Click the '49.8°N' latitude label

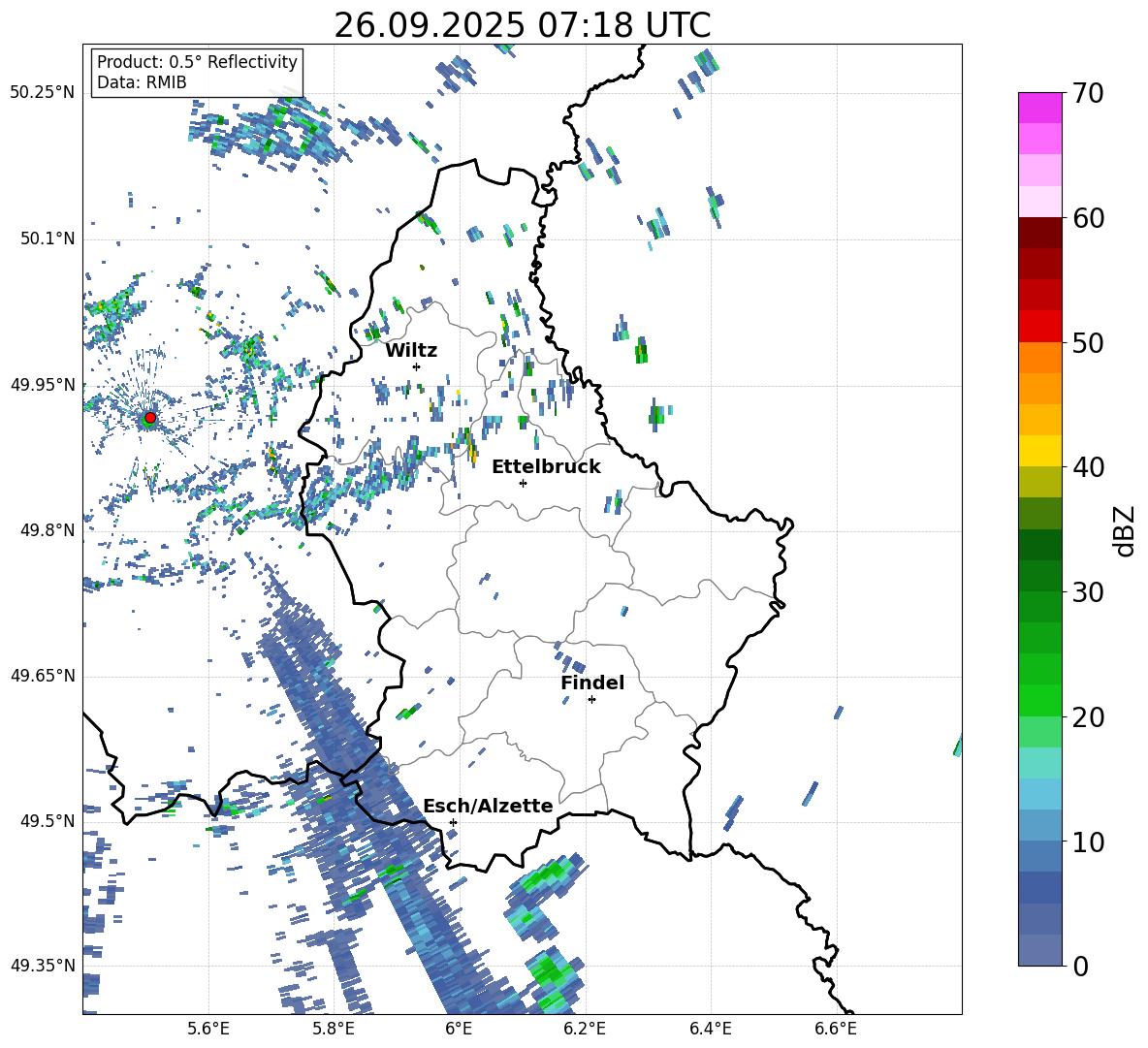(x=47, y=530)
